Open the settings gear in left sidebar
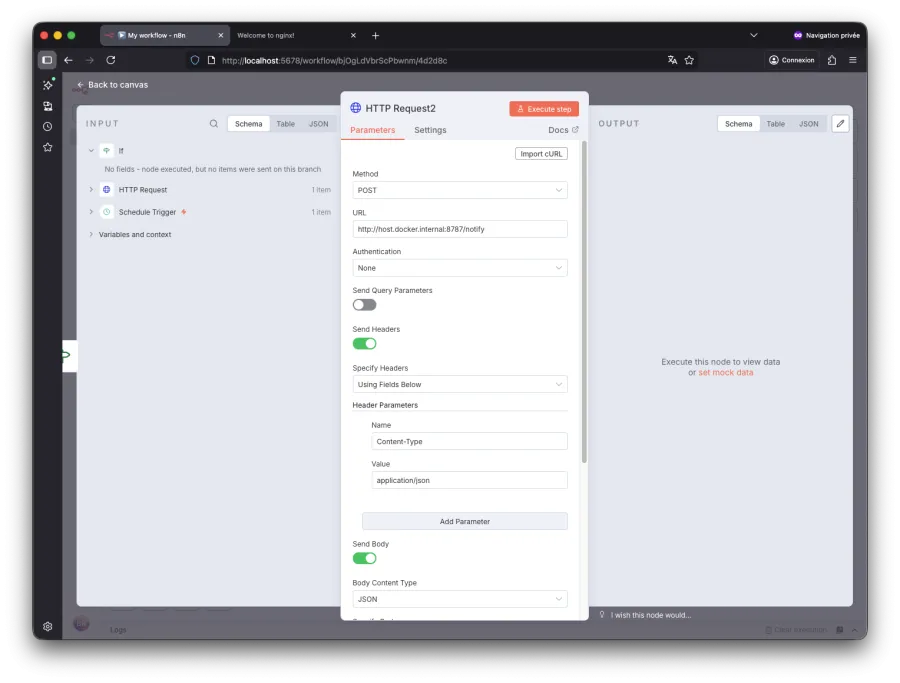The width and height of the screenshot is (900, 683). 47,626
